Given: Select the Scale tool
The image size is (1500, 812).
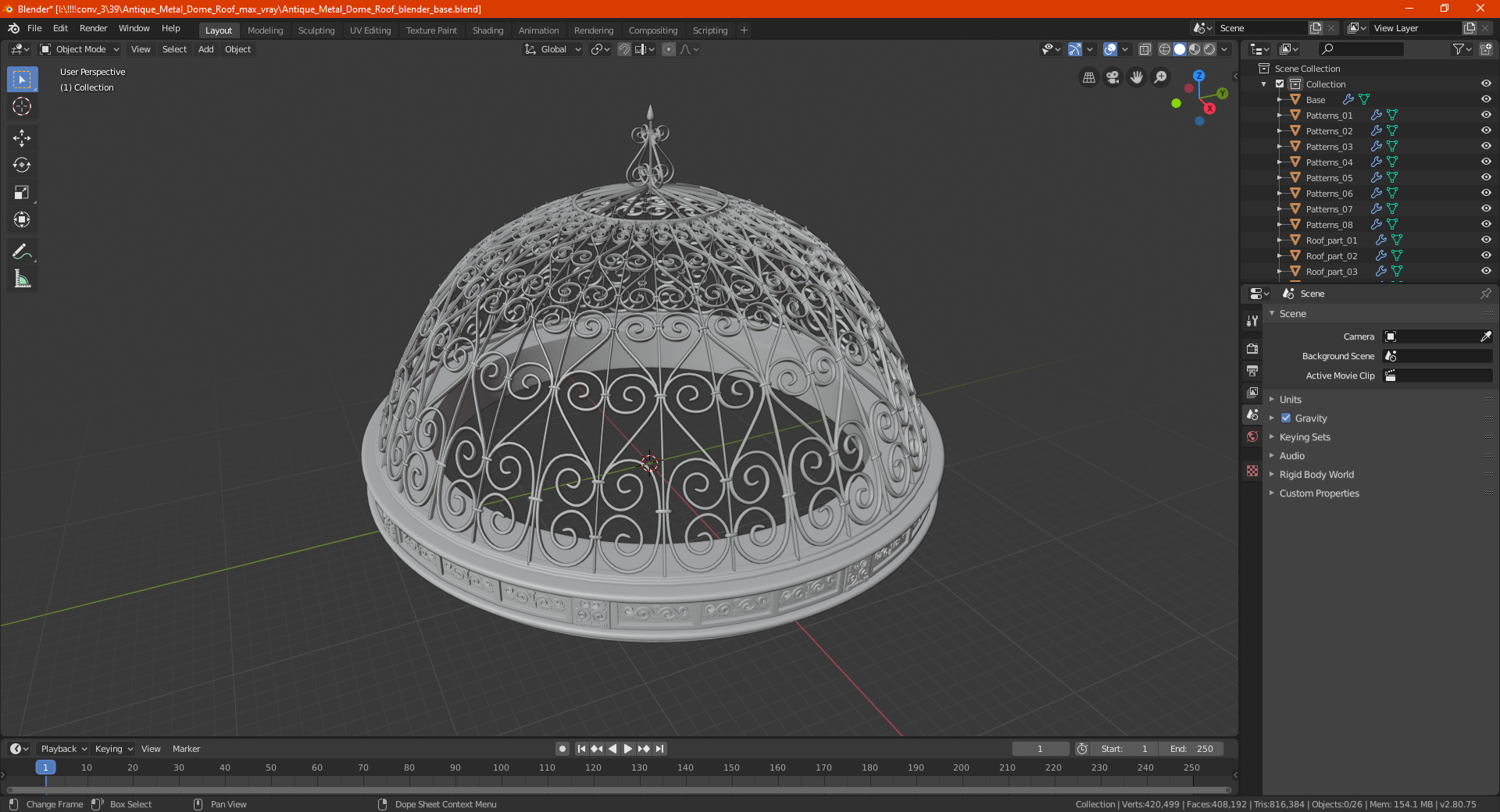Looking at the screenshot, I should pos(22,193).
